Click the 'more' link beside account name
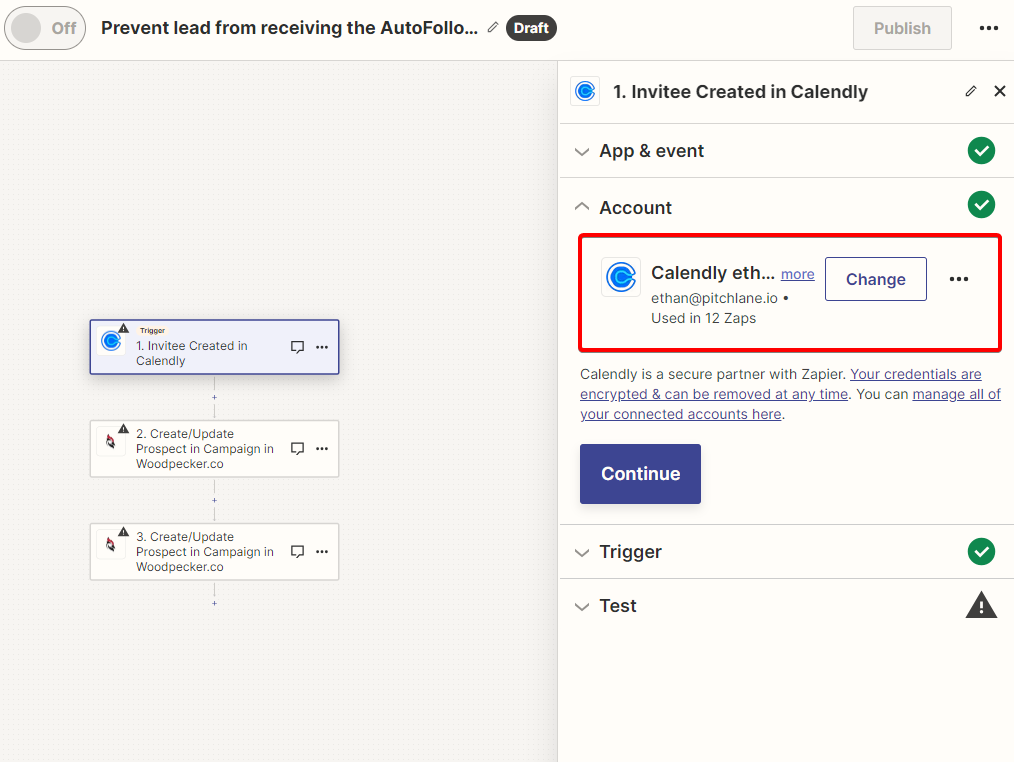The height and width of the screenshot is (762, 1014). click(x=797, y=274)
